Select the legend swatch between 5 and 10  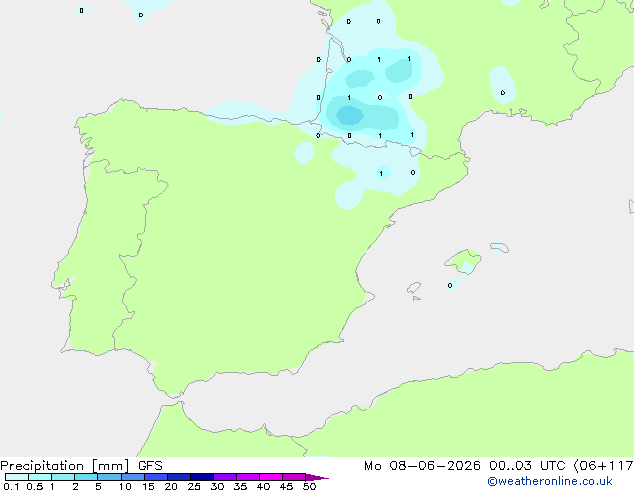(109, 477)
